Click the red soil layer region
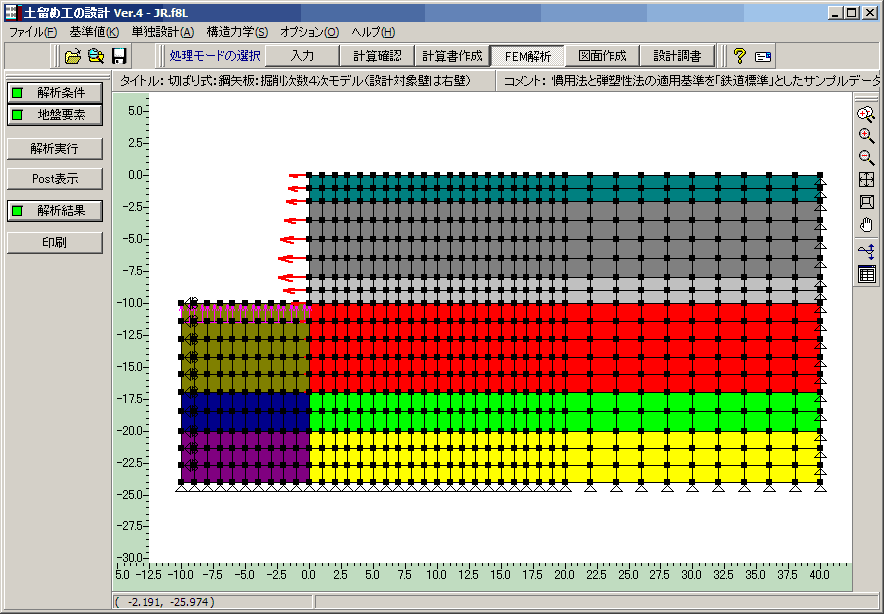This screenshot has width=884, height=614. click(564, 348)
